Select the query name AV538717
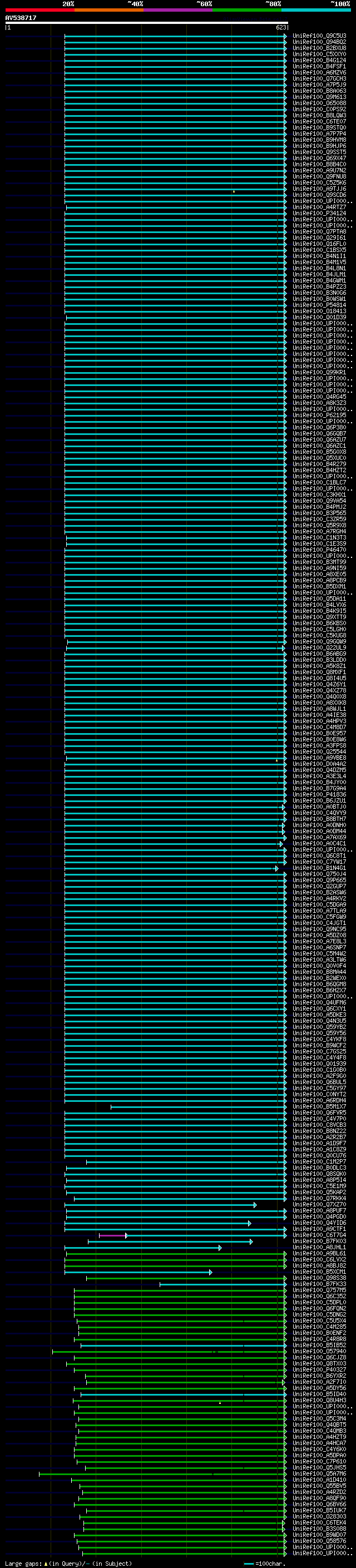Image resolution: width=356 pixels, height=1568 pixels. pos(21,18)
